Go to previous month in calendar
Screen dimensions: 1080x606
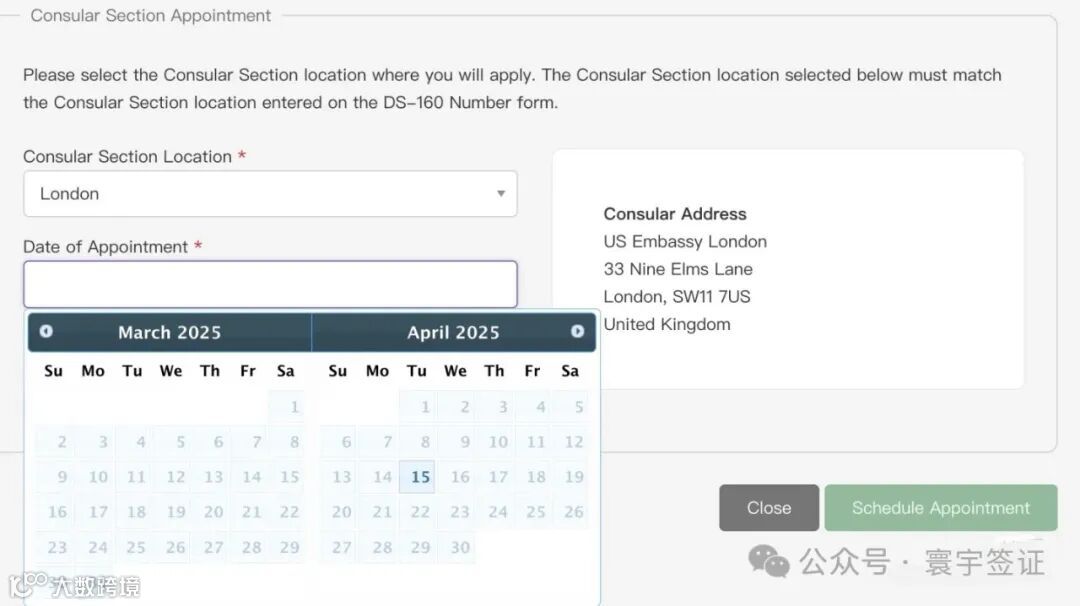click(x=46, y=332)
